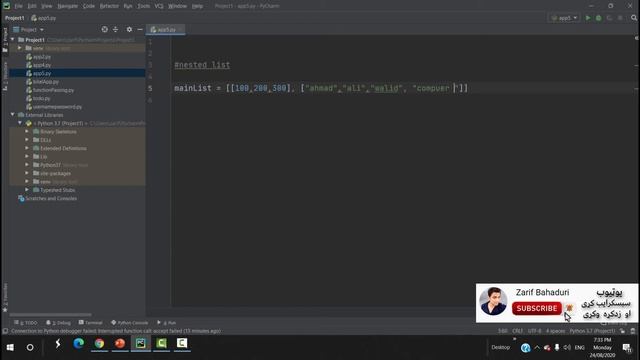The width and height of the screenshot is (640, 360).
Task: Start debugging with the green bug icon
Action: (598, 18)
